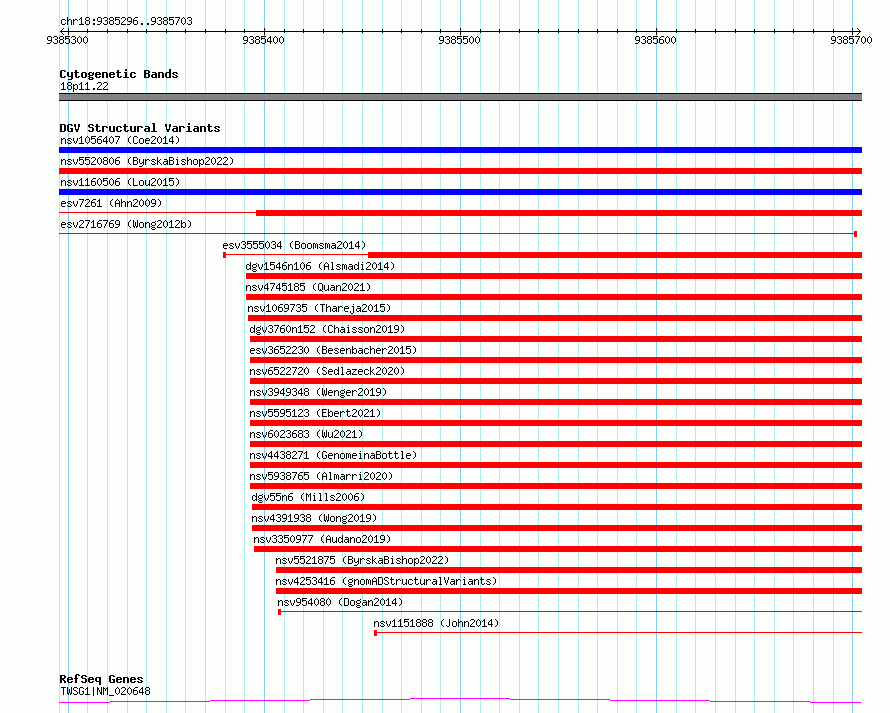Open nsv4745185 (Quan2021) variant
Viewport: 890px width, 713px height.
(308, 287)
